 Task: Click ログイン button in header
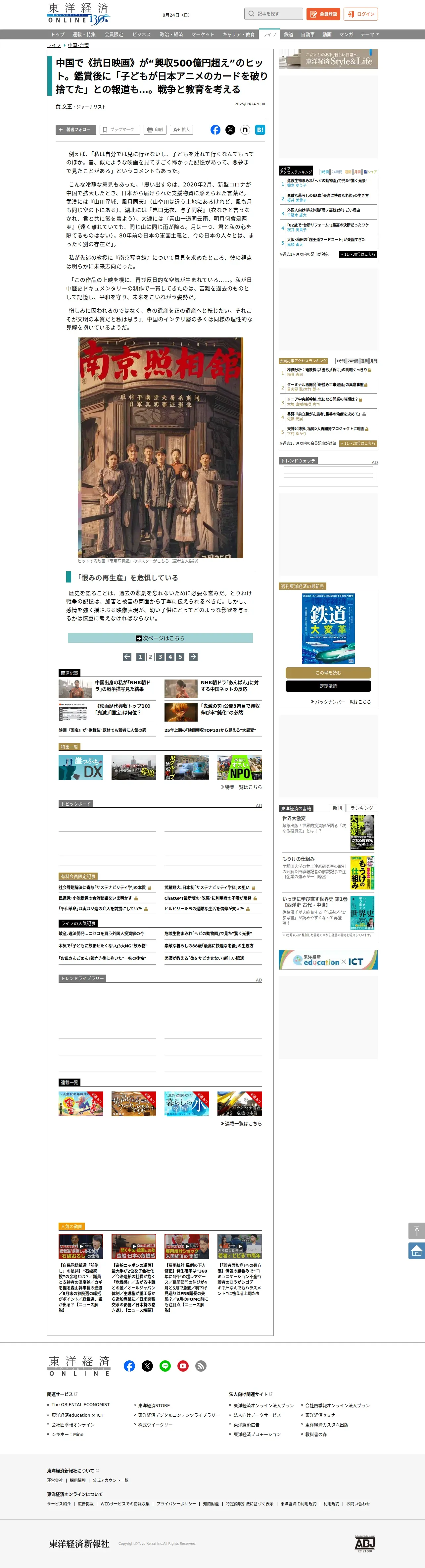(x=360, y=14)
